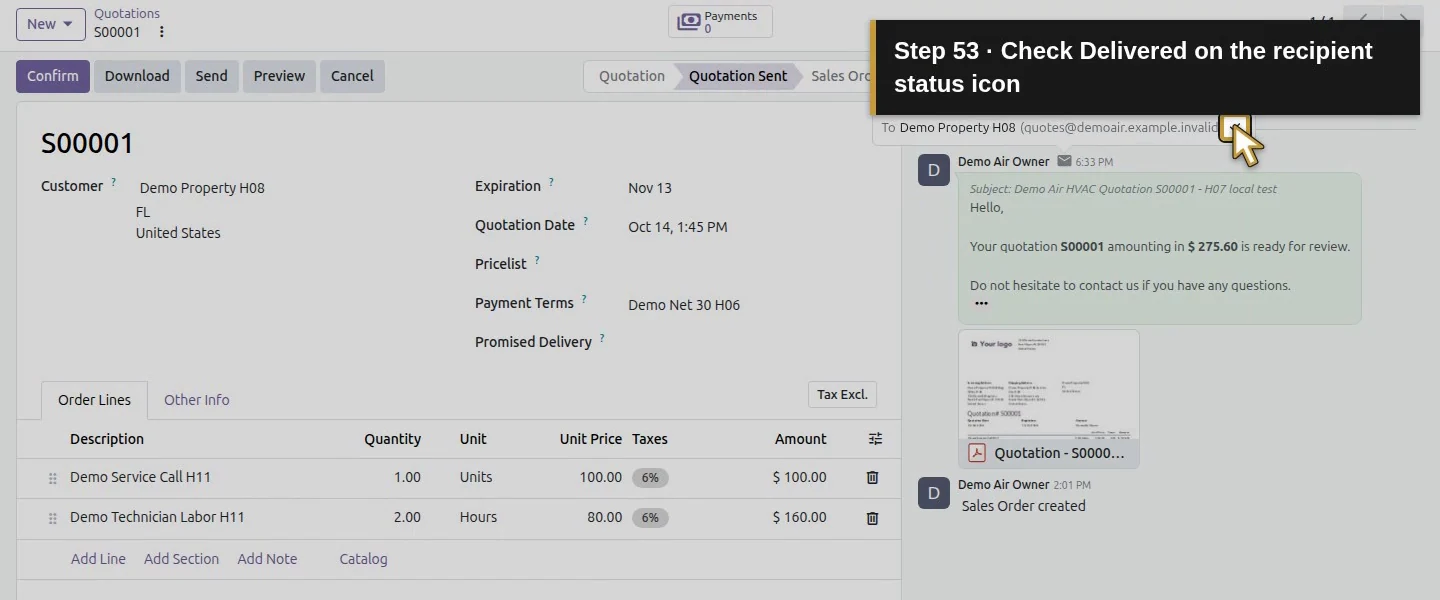The width and height of the screenshot is (1440, 600).
Task: Show help tooltip for Payment Terms
Action: pos(584,300)
